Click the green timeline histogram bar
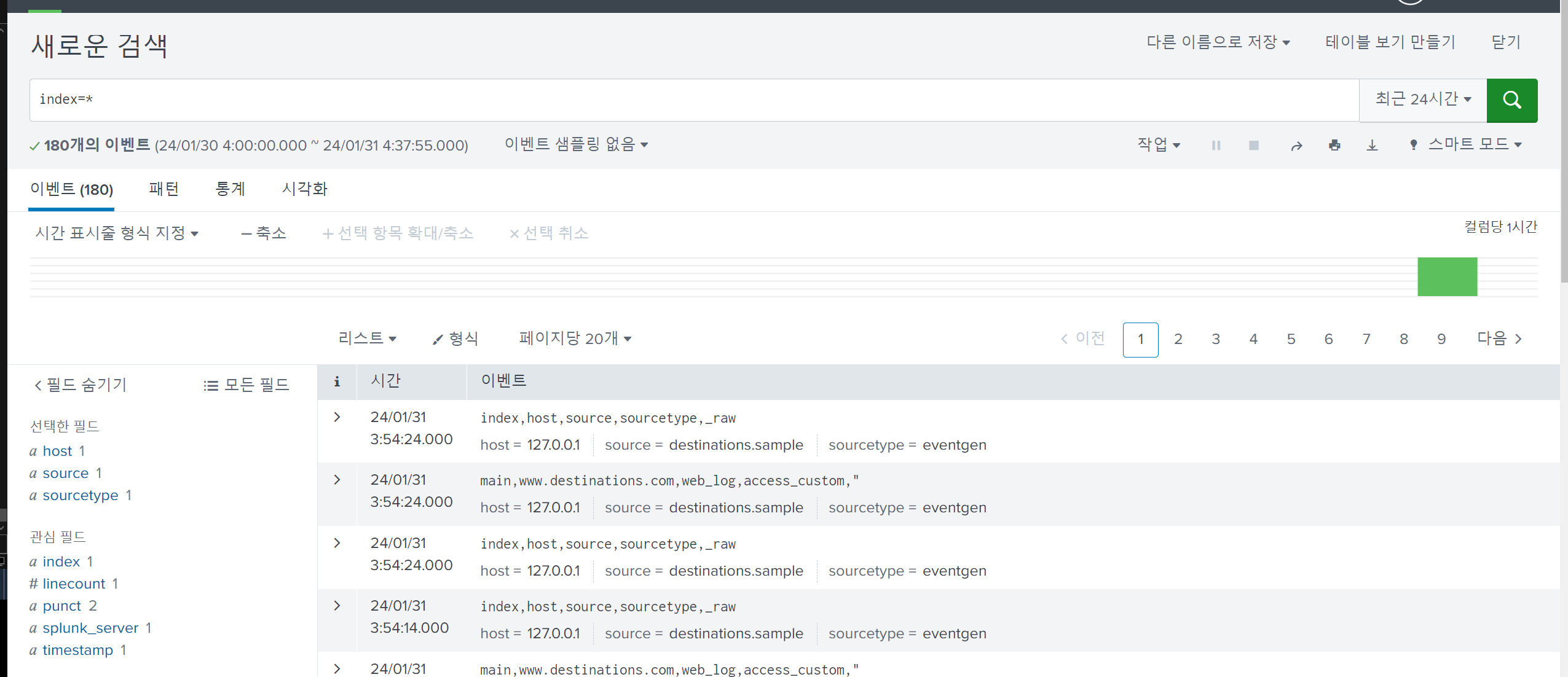The width and height of the screenshot is (1568, 677). pyautogui.click(x=1447, y=277)
